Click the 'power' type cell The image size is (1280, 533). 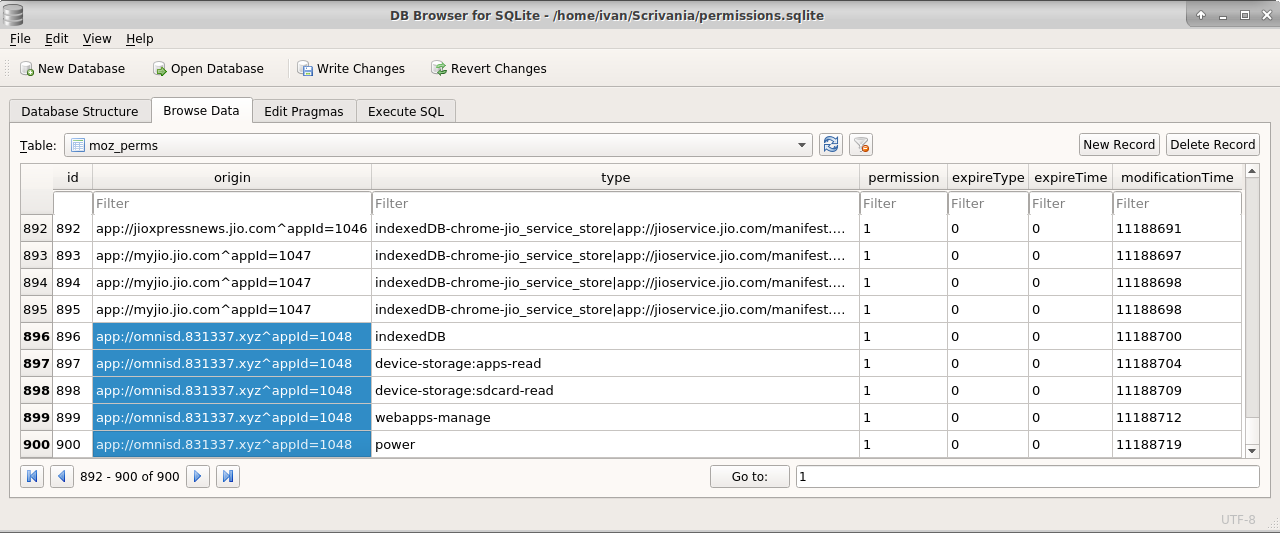tap(615, 444)
